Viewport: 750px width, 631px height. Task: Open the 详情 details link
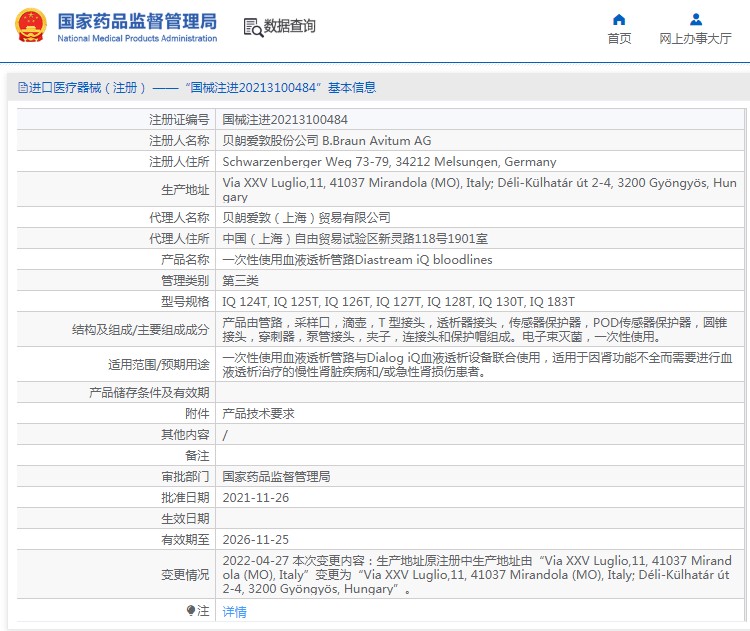pos(234,611)
